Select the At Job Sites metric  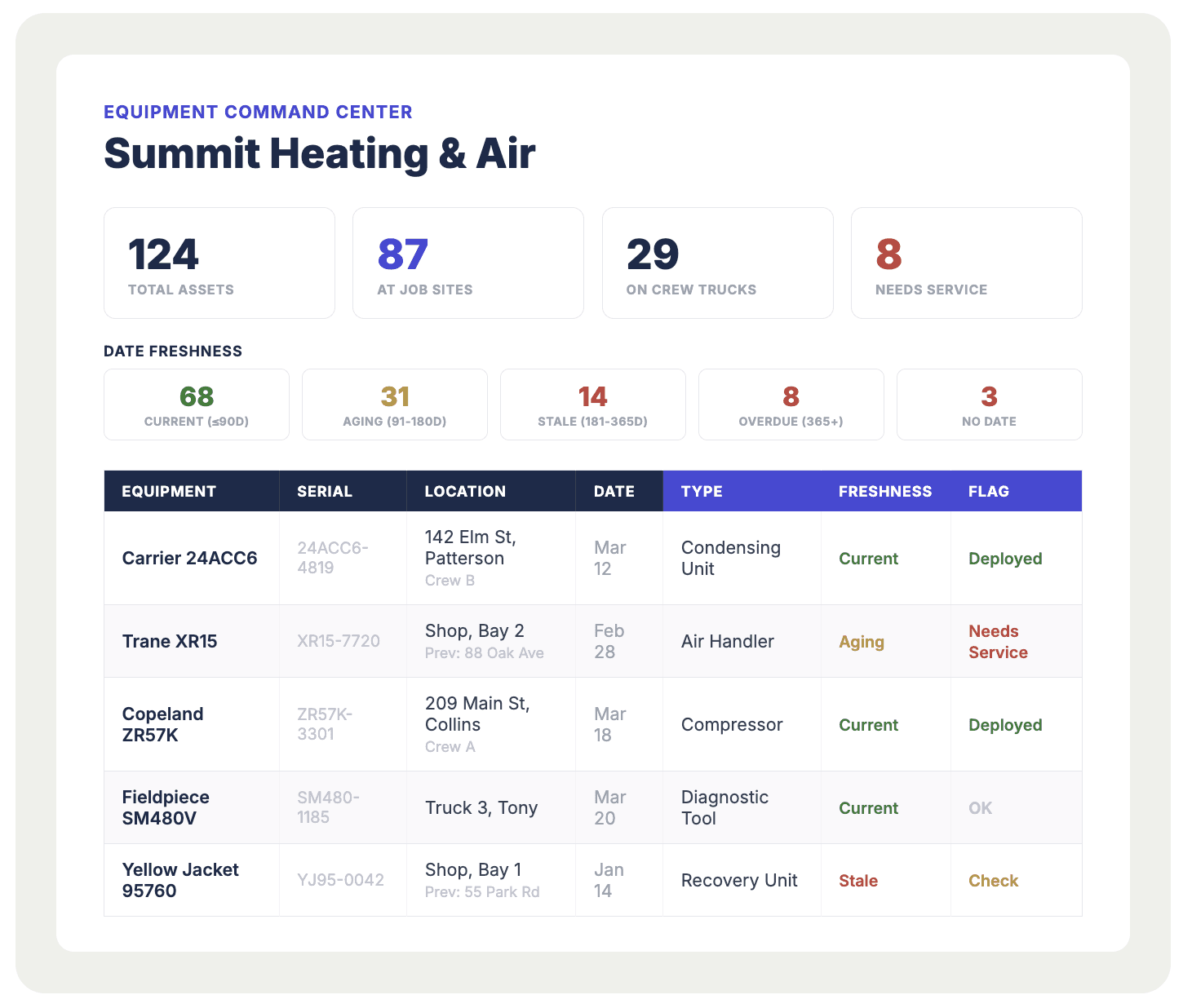click(x=467, y=263)
